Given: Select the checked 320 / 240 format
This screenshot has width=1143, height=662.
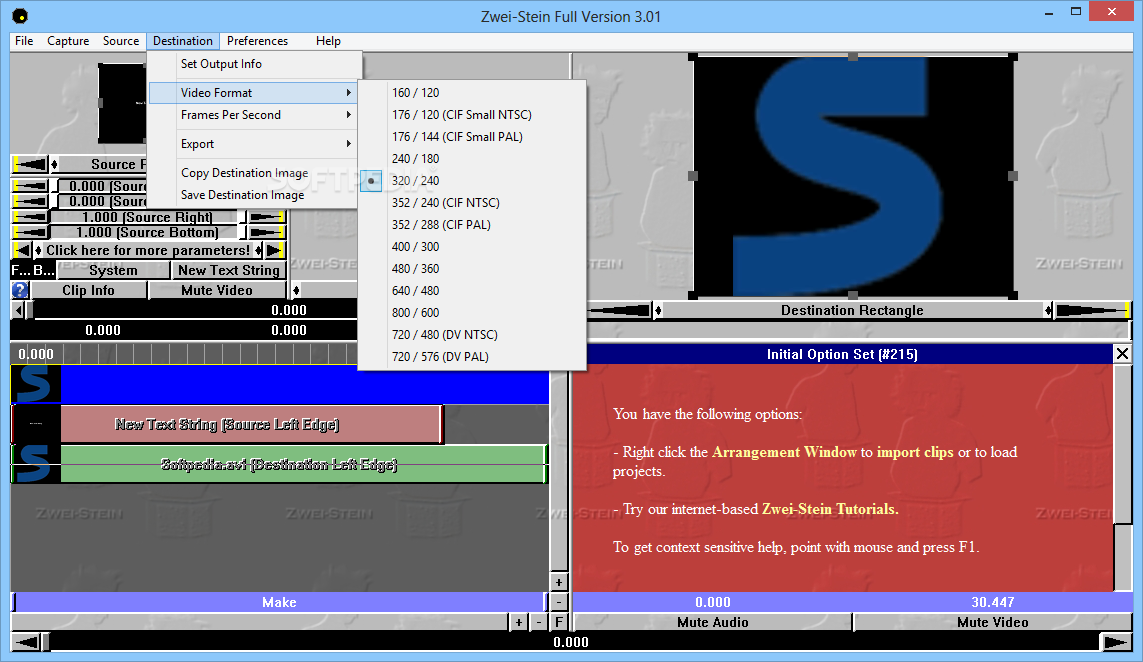Looking at the screenshot, I should 472,180.
